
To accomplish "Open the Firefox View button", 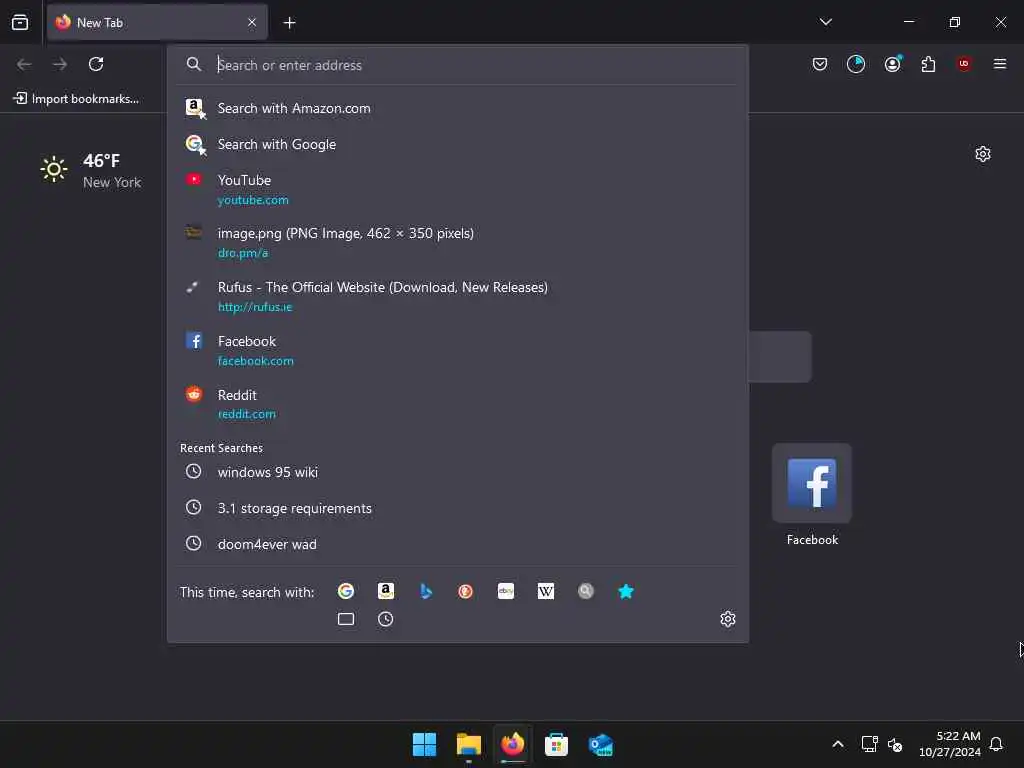I will pos(20,22).
